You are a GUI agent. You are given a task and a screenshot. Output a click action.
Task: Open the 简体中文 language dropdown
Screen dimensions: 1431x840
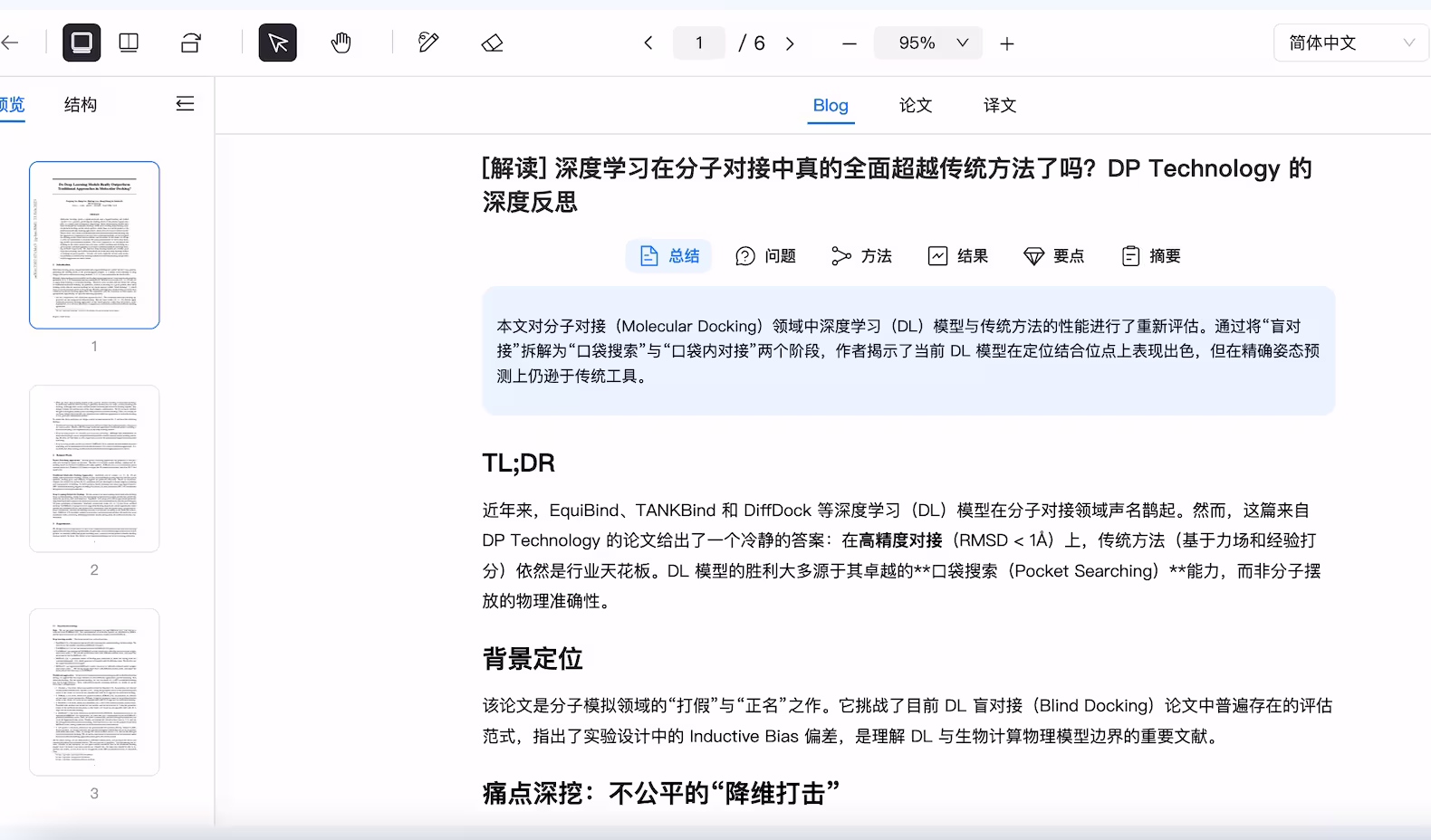pyautogui.click(x=1351, y=43)
